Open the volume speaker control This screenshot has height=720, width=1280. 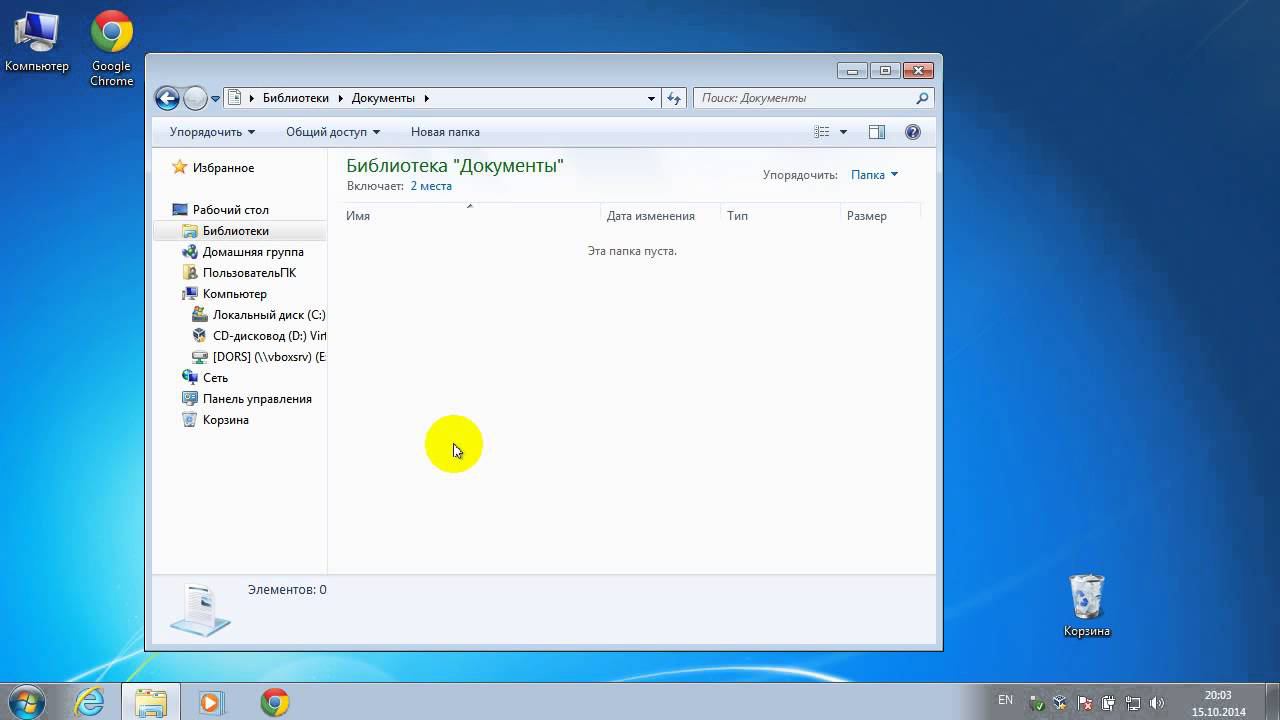click(x=1158, y=703)
